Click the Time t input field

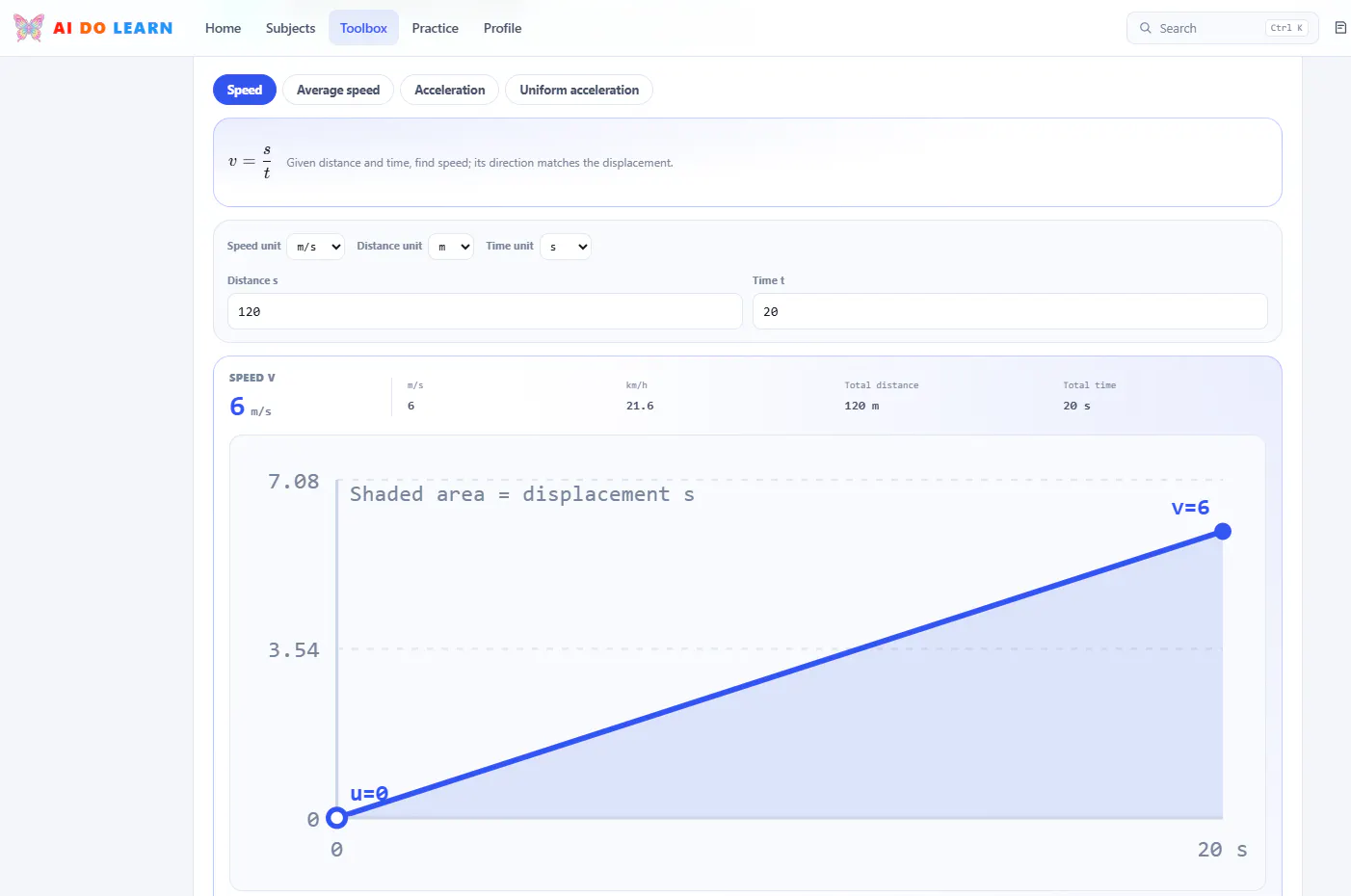click(x=1010, y=311)
